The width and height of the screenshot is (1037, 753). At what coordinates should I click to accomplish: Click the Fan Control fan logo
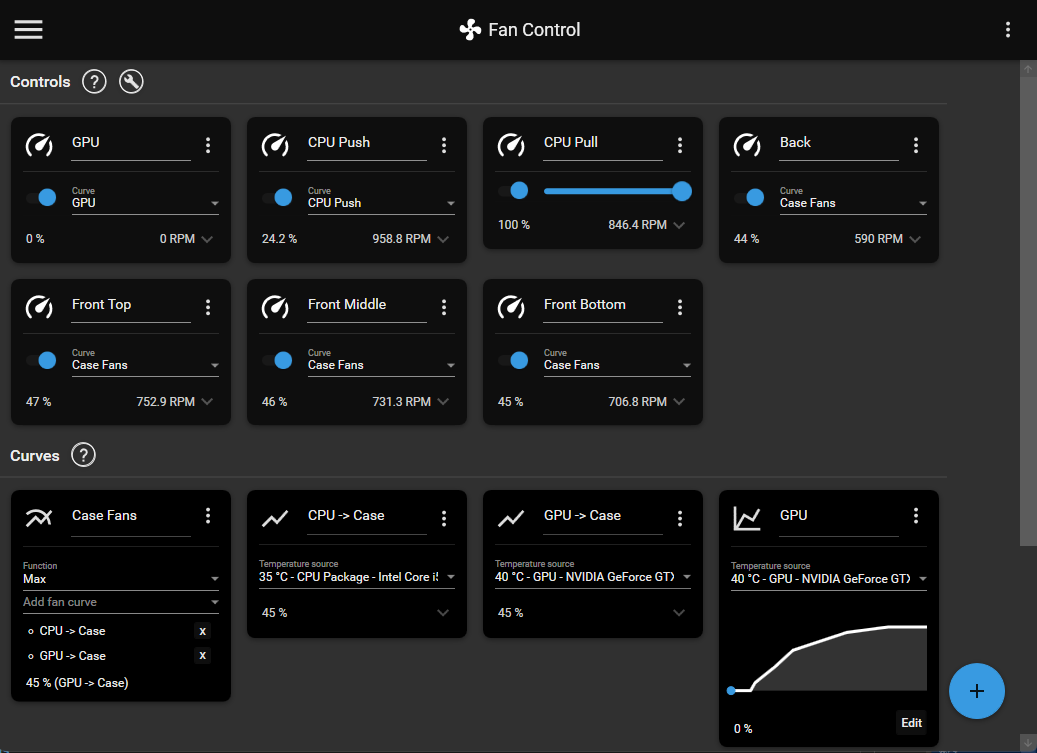470,30
